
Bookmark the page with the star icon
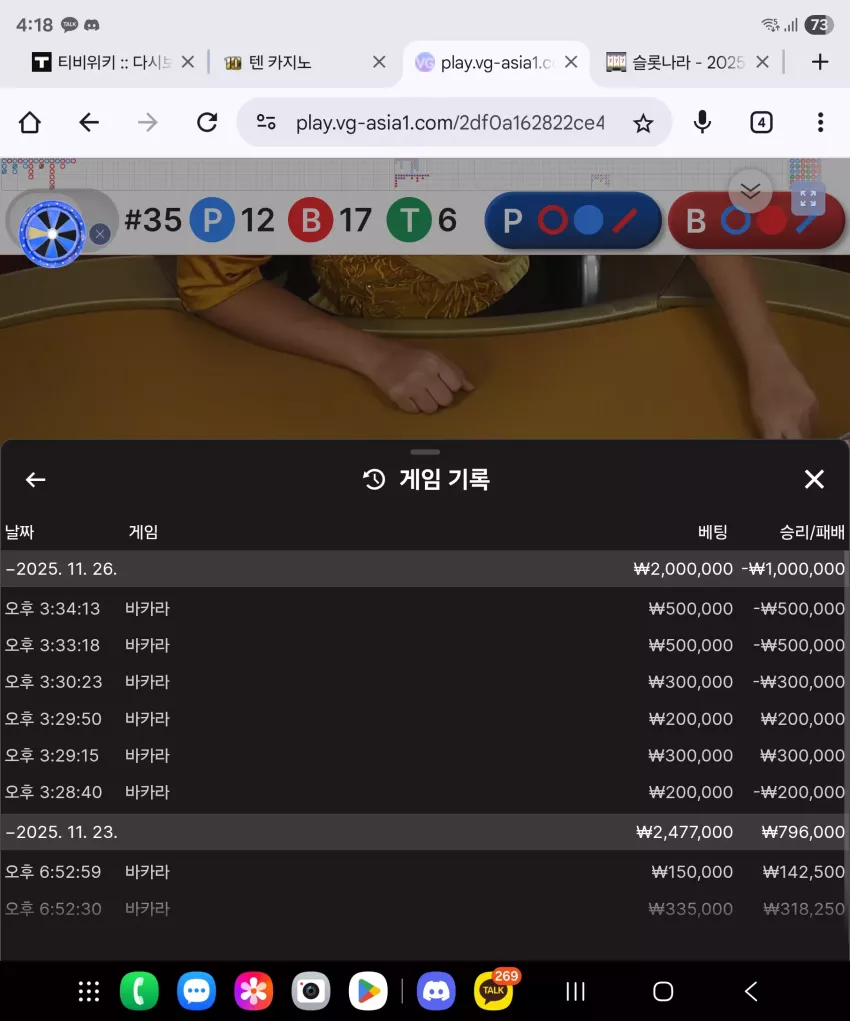(x=643, y=122)
